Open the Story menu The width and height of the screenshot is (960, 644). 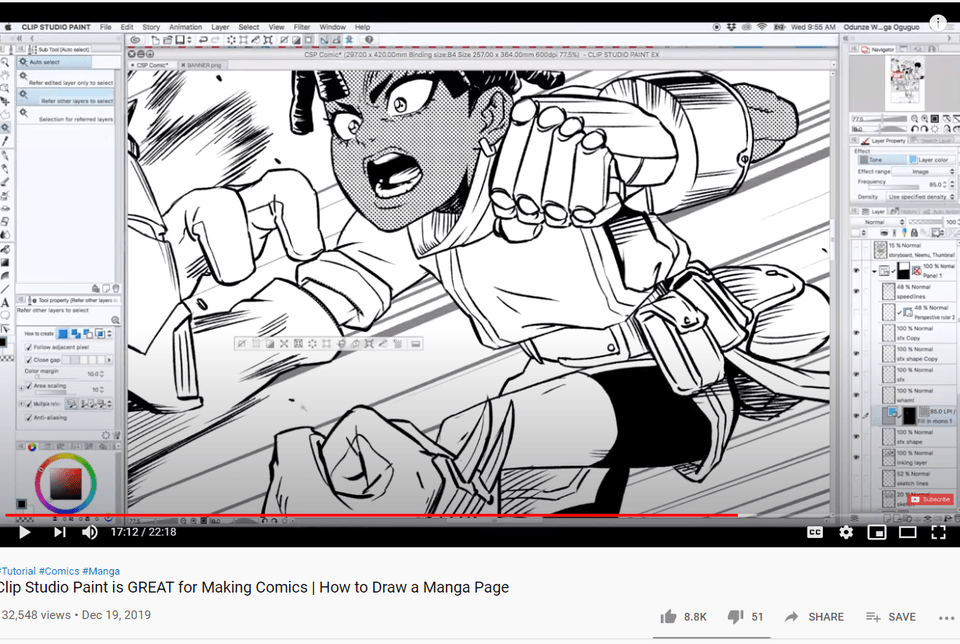151,27
